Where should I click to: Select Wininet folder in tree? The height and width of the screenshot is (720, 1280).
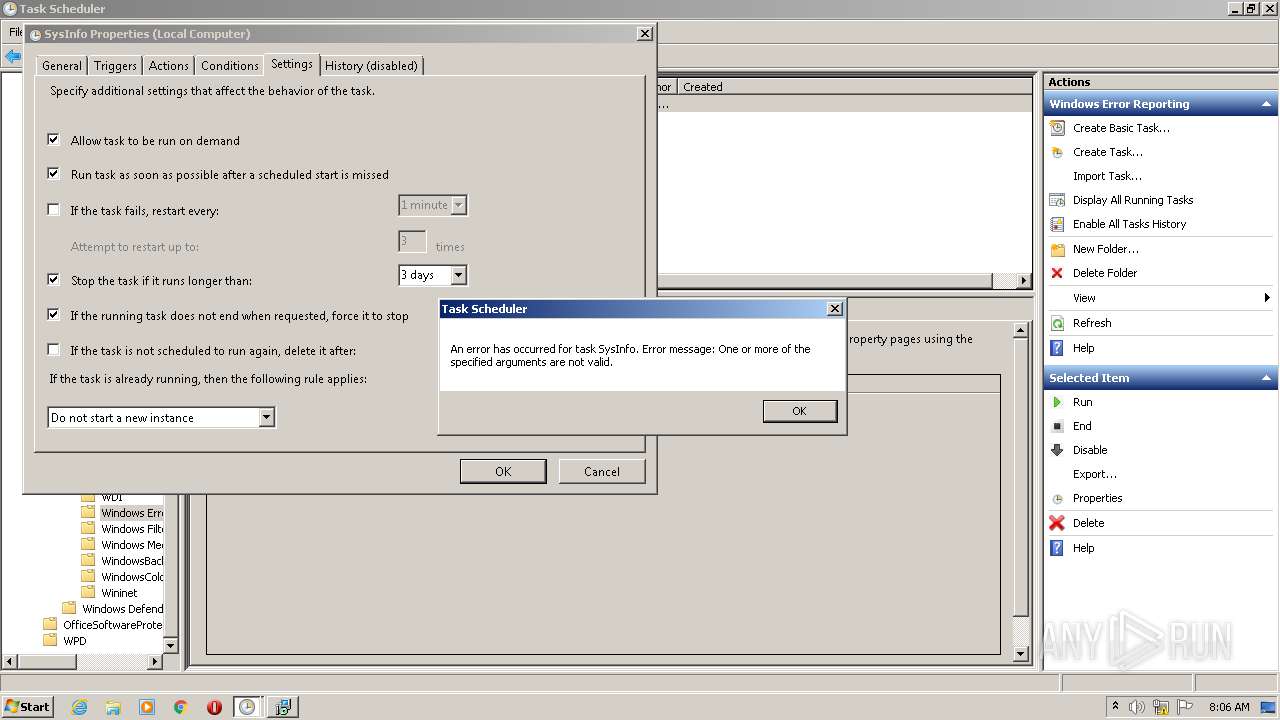tap(119, 593)
